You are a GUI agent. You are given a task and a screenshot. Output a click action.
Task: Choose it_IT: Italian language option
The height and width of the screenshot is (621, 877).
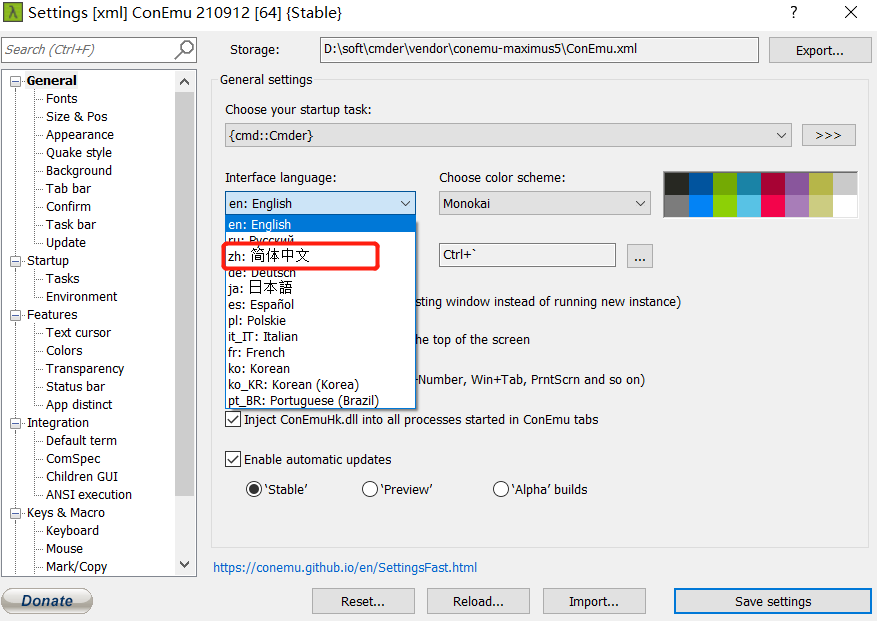point(320,336)
